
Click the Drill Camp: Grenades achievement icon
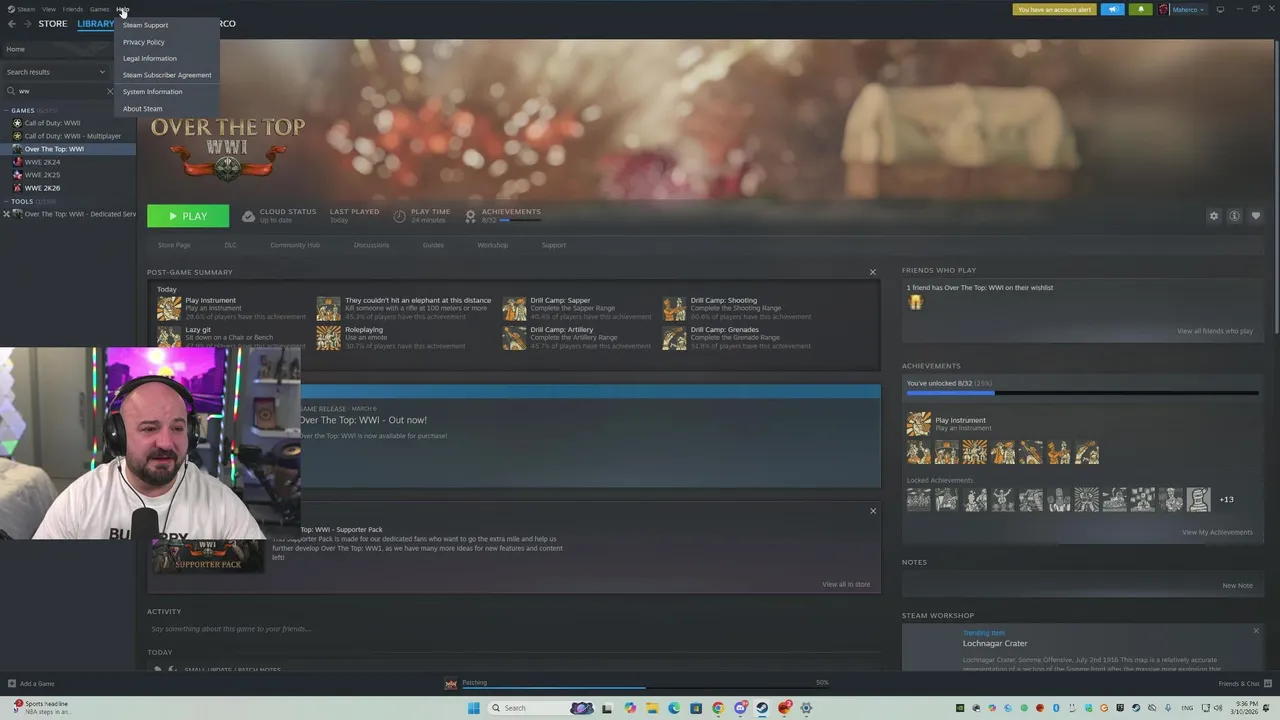(x=674, y=337)
